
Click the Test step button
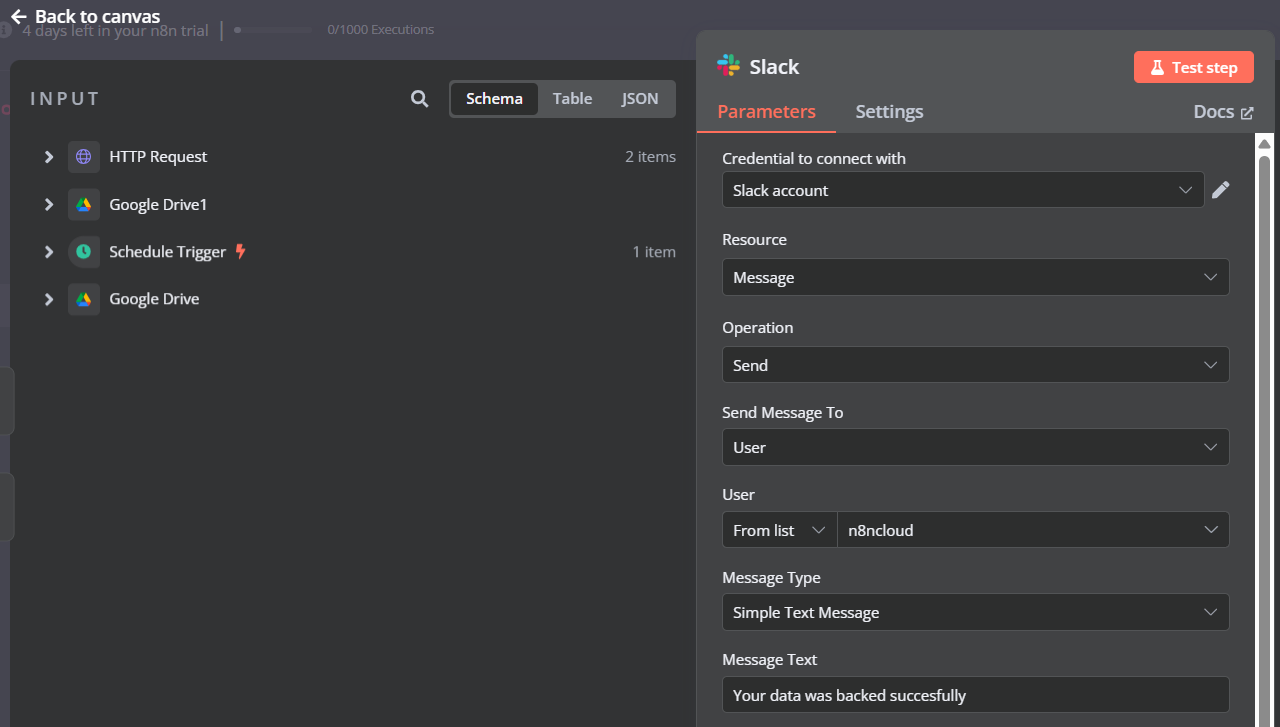(x=1193, y=66)
